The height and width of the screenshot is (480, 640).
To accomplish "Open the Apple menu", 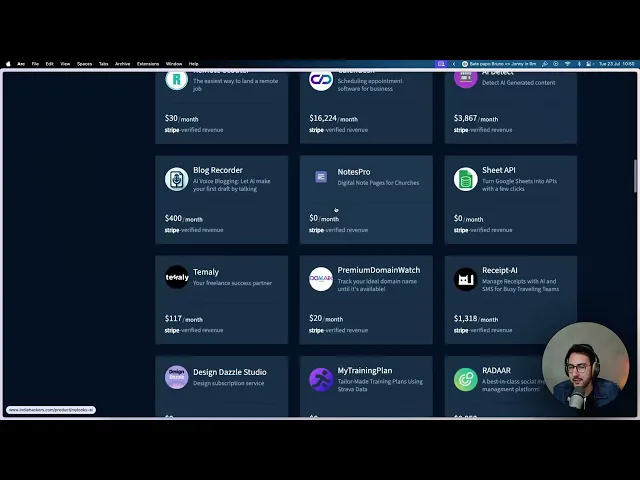I will tap(8, 64).
